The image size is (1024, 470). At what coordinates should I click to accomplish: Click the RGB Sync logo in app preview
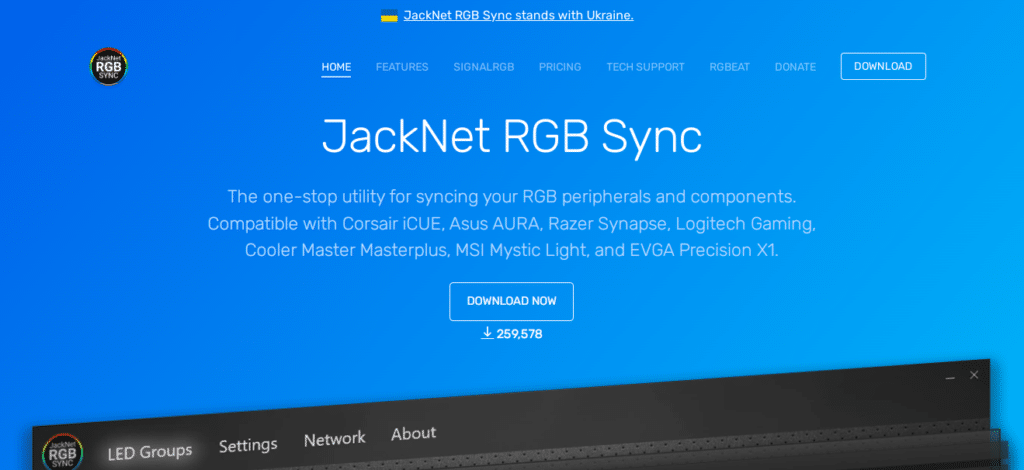click(63, 453)
